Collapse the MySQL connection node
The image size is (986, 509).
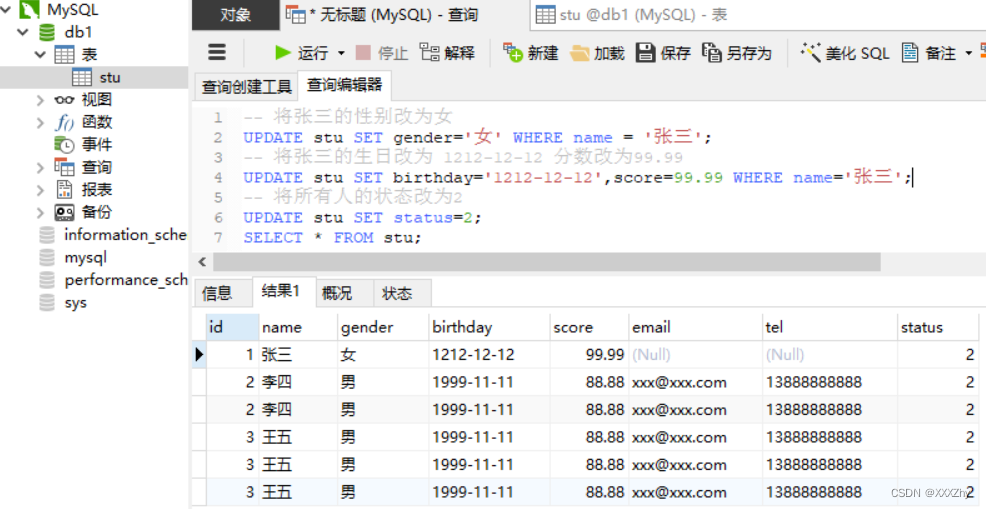[6, 10]
